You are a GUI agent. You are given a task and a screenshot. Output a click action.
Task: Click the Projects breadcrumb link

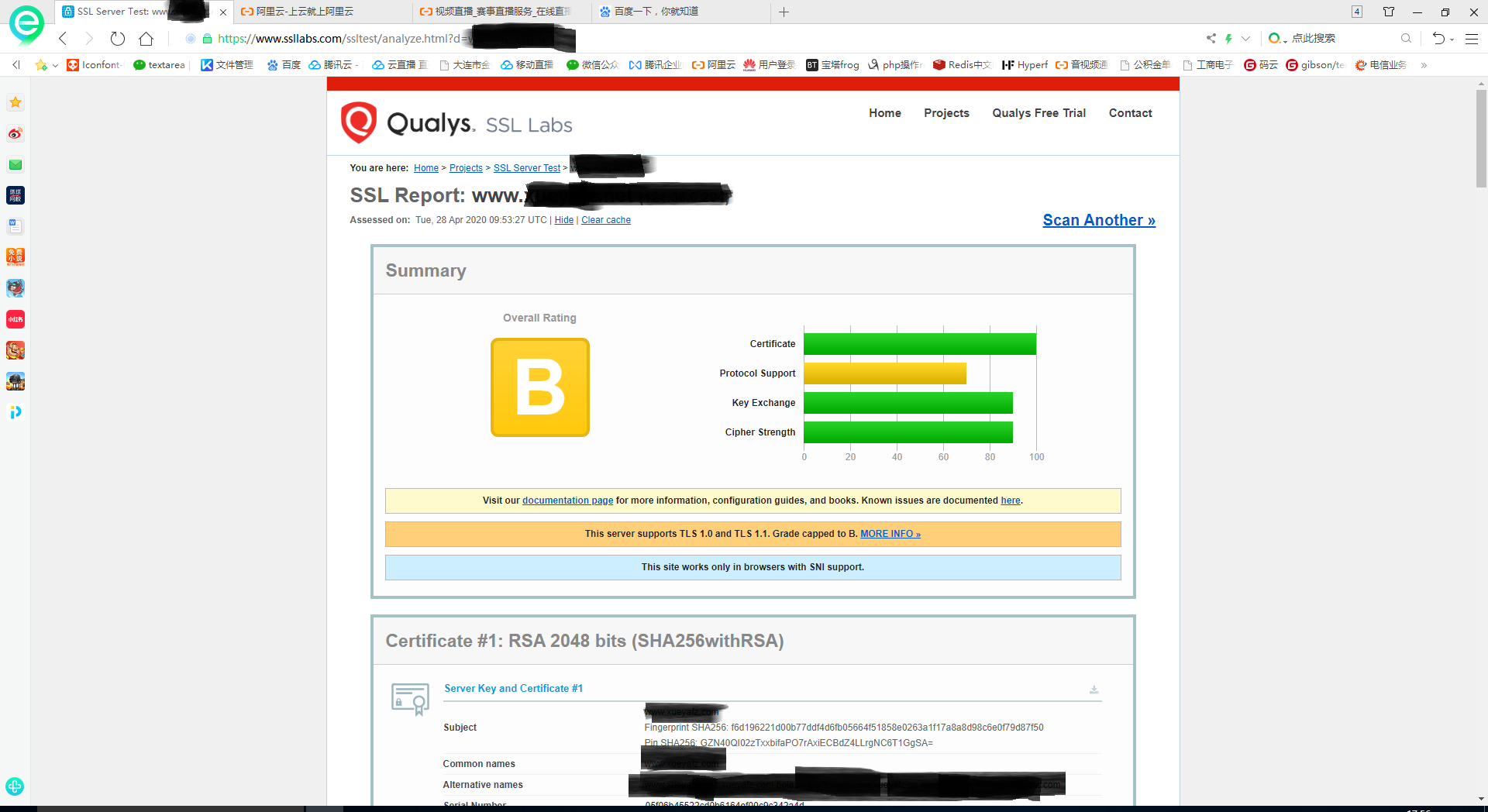(x=466, y=168)
